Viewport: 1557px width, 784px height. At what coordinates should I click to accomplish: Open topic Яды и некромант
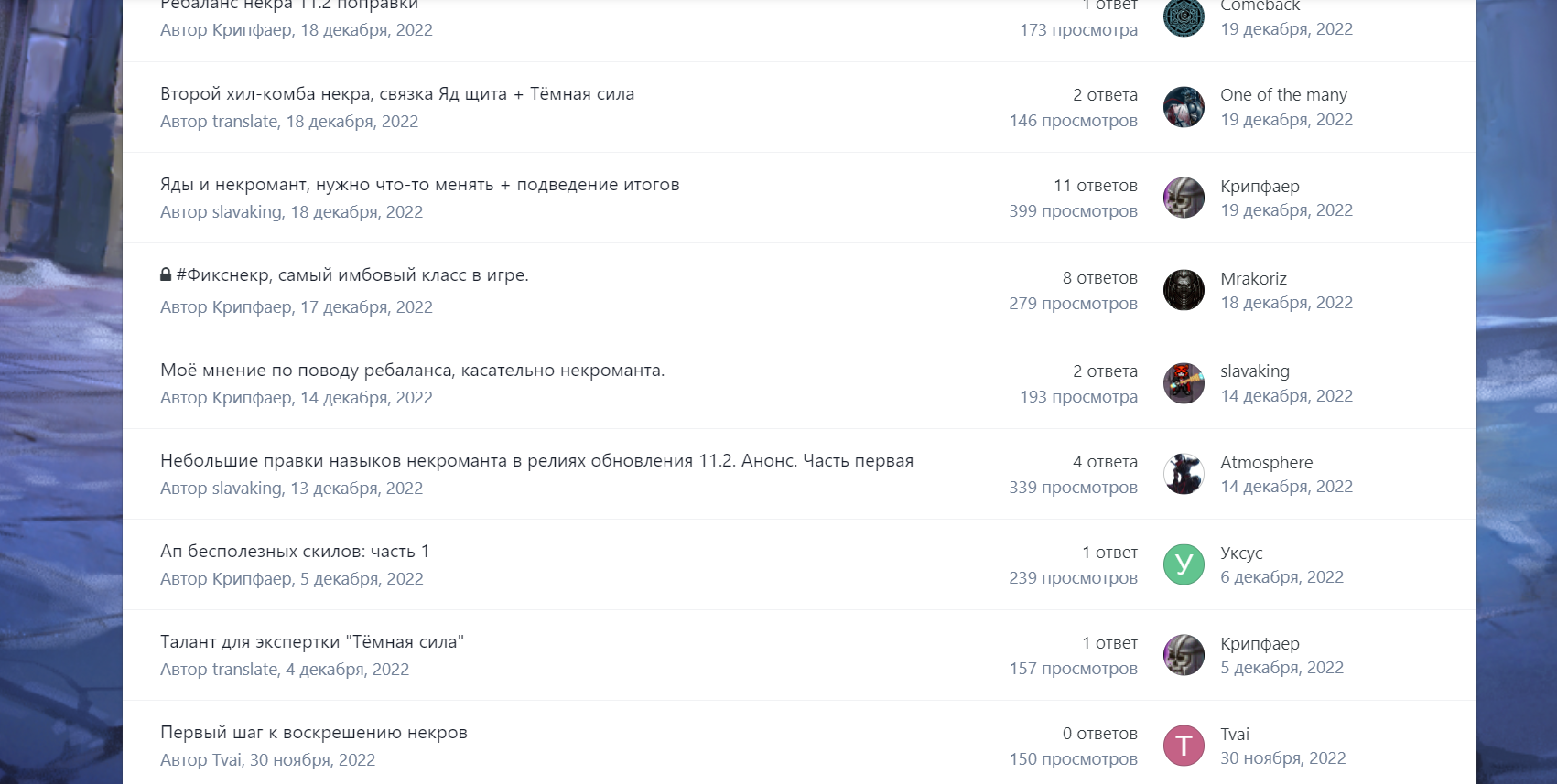[x=420, y=185]
